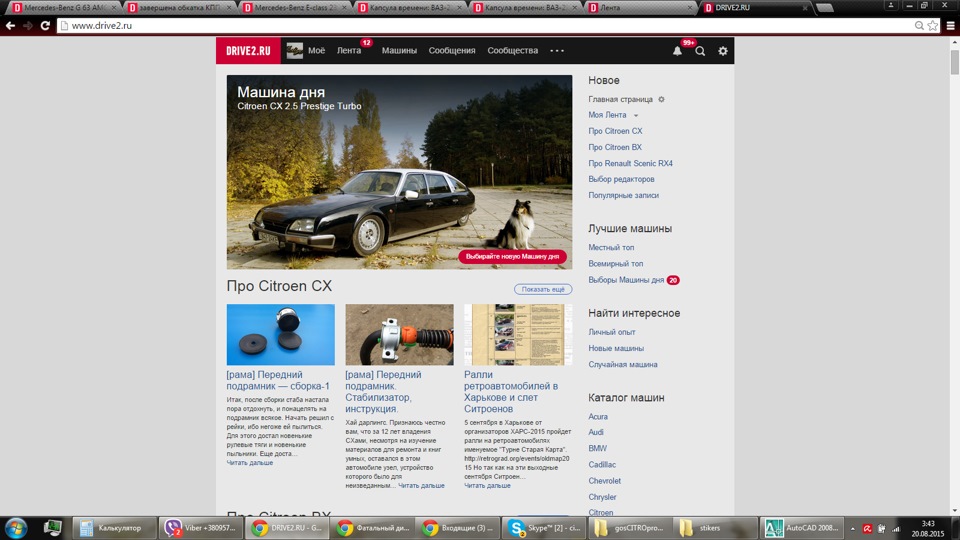The height and width of the screenshot is (540, 960).
Task: Open the Windows Start button
Action: point(16,528)
